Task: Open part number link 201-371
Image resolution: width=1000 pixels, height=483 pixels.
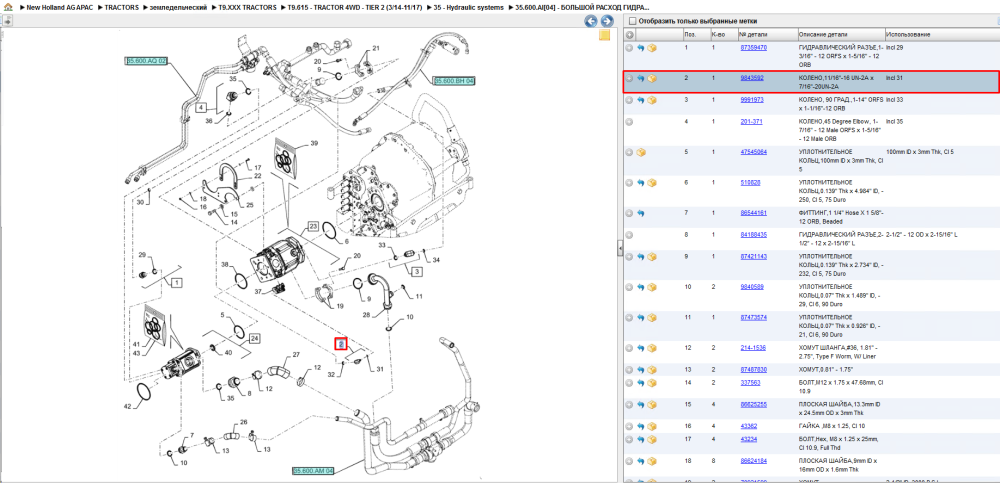Action: 751,122
